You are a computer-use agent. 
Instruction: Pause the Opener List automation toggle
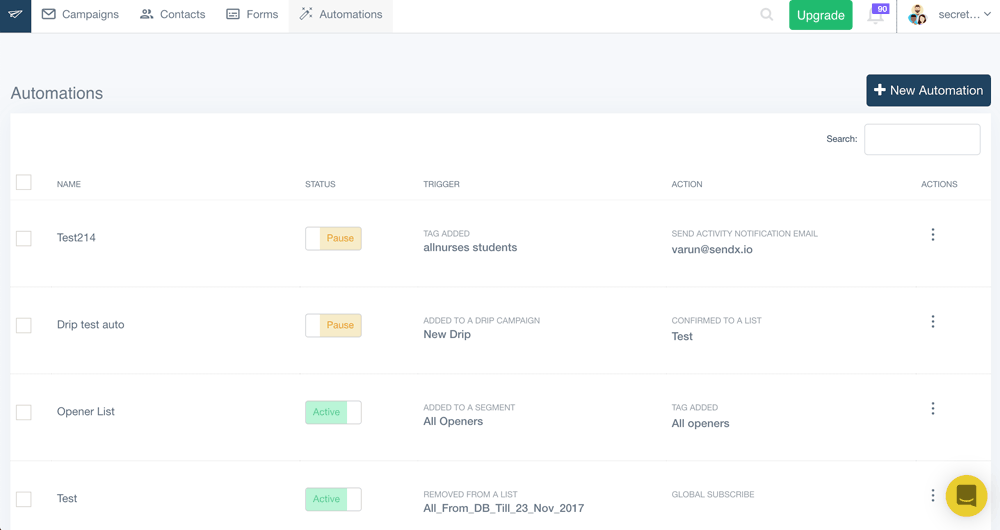point(333,412)
